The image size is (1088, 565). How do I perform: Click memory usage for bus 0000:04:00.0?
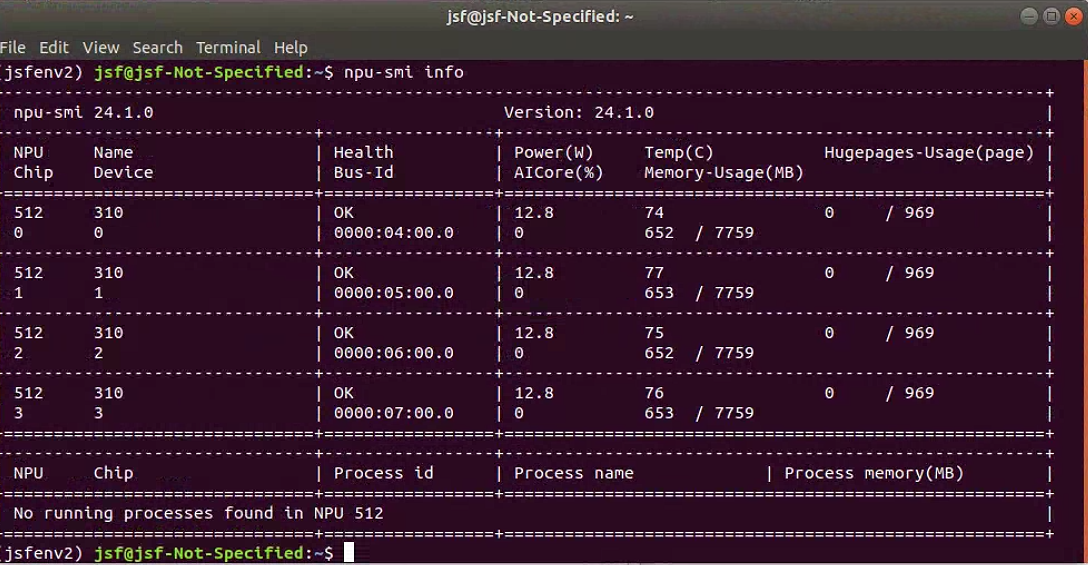(x=699, y=233)
